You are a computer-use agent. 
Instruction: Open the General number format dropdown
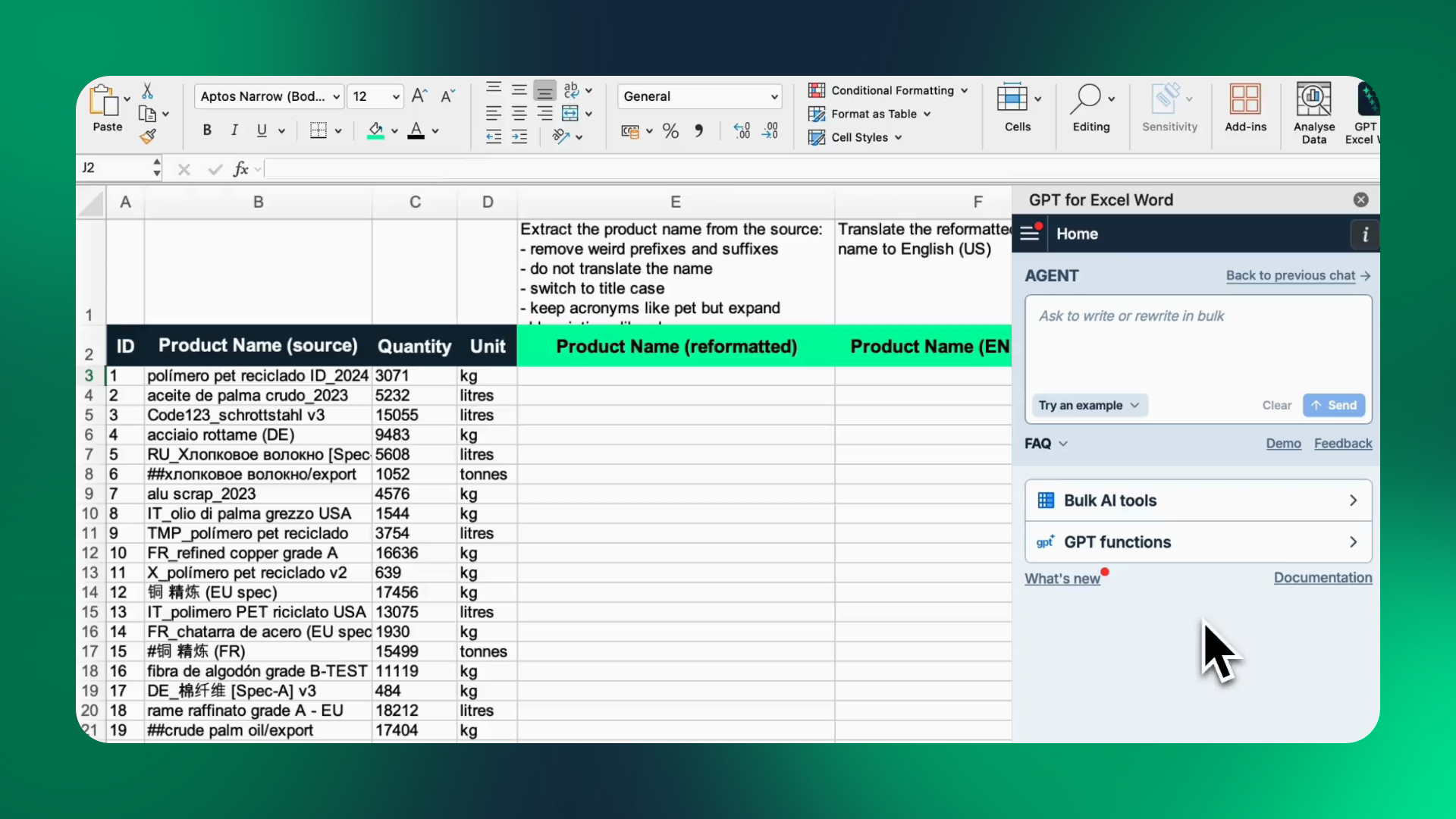(773, 96)
